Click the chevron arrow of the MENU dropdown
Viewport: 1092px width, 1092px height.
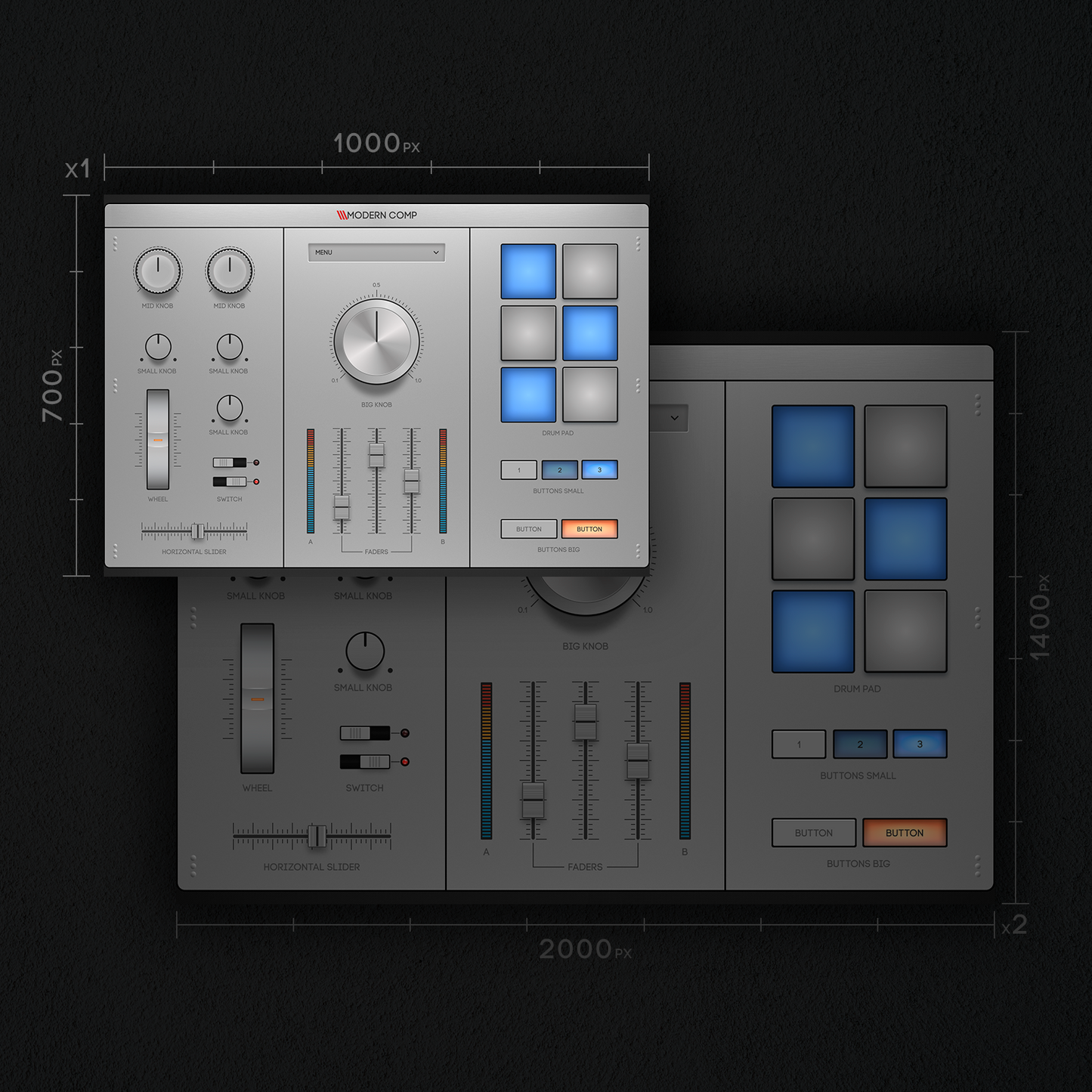coord(436,252)
